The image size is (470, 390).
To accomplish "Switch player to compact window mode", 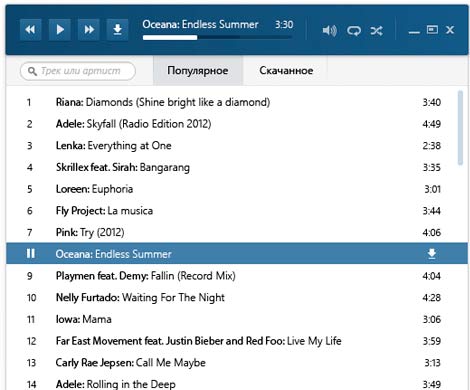I will point(432,30).
